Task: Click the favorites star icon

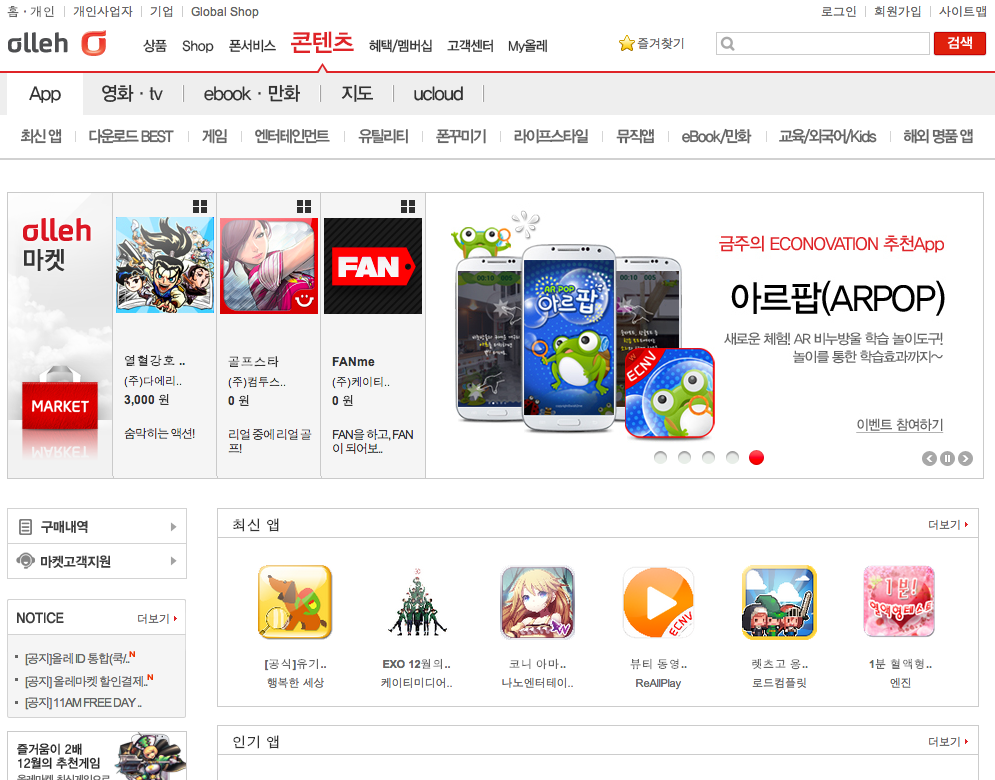Action: 626,43
